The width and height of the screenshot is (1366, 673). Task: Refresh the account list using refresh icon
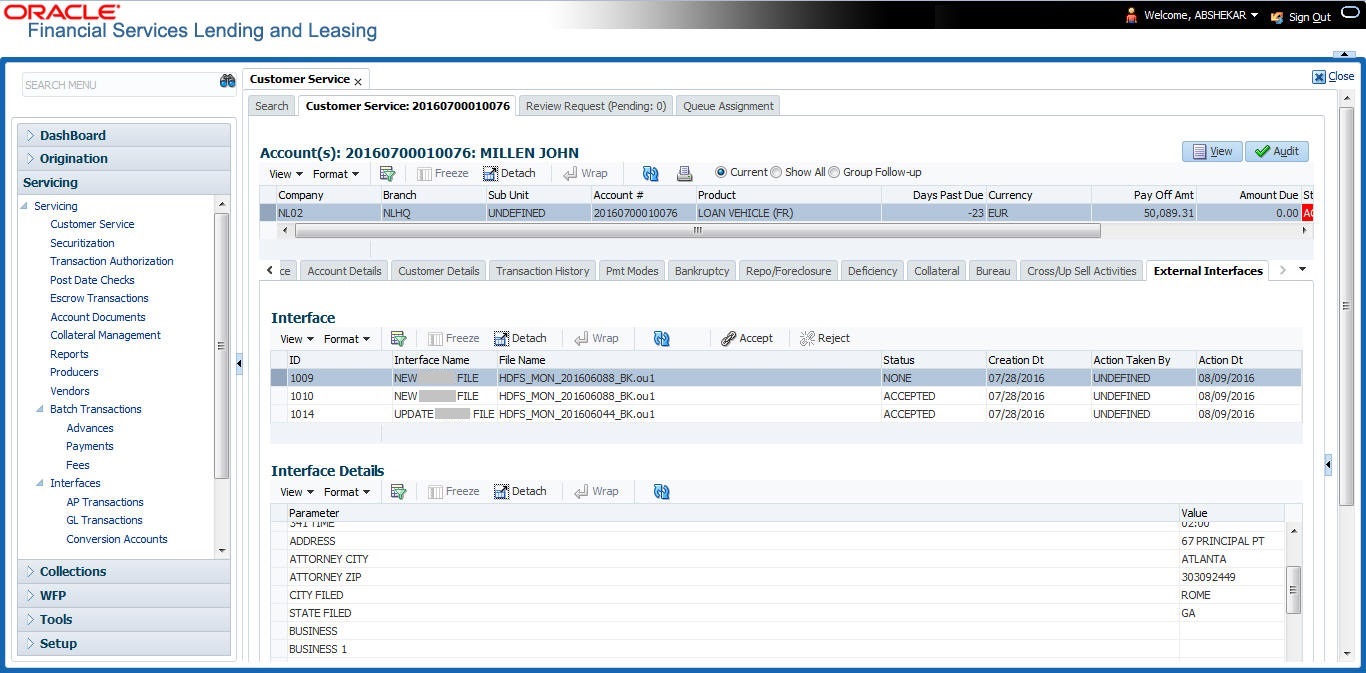[650, 173]
